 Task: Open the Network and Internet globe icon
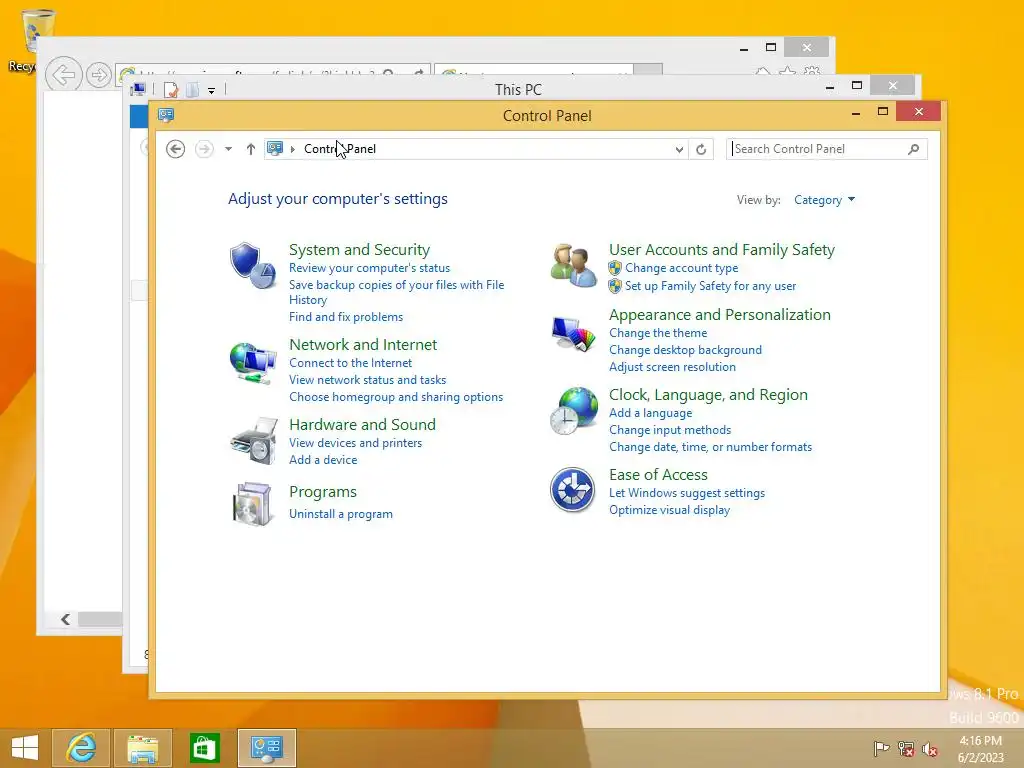point(253,362)
